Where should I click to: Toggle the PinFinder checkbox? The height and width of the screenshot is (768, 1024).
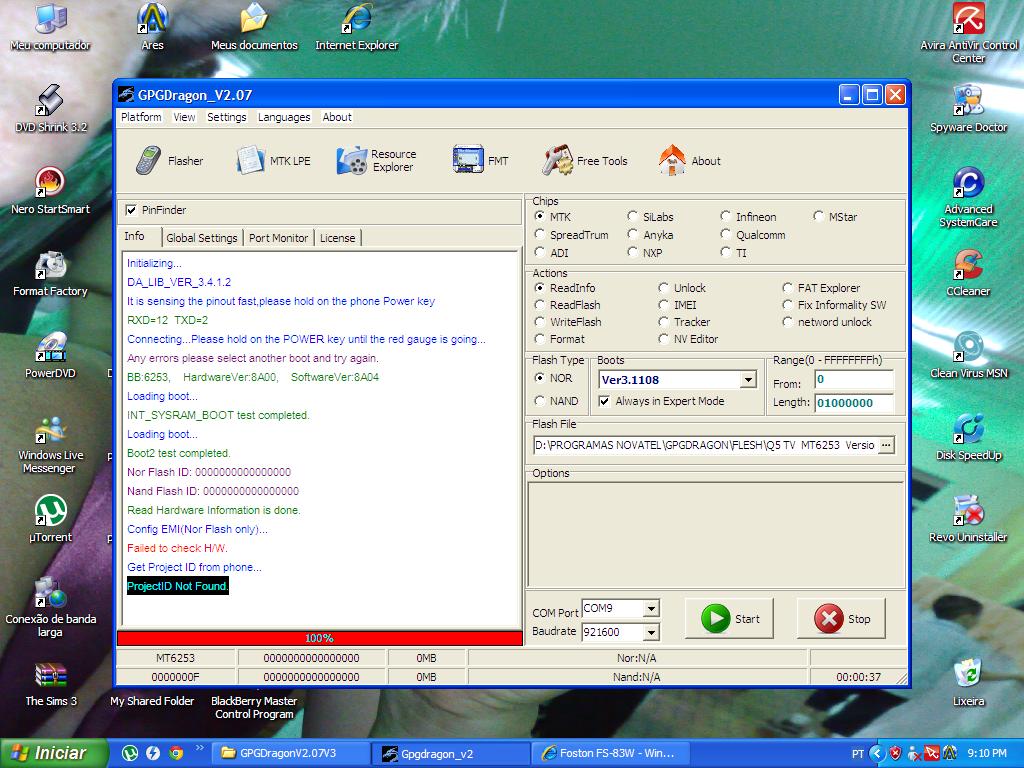pos(131,210)
